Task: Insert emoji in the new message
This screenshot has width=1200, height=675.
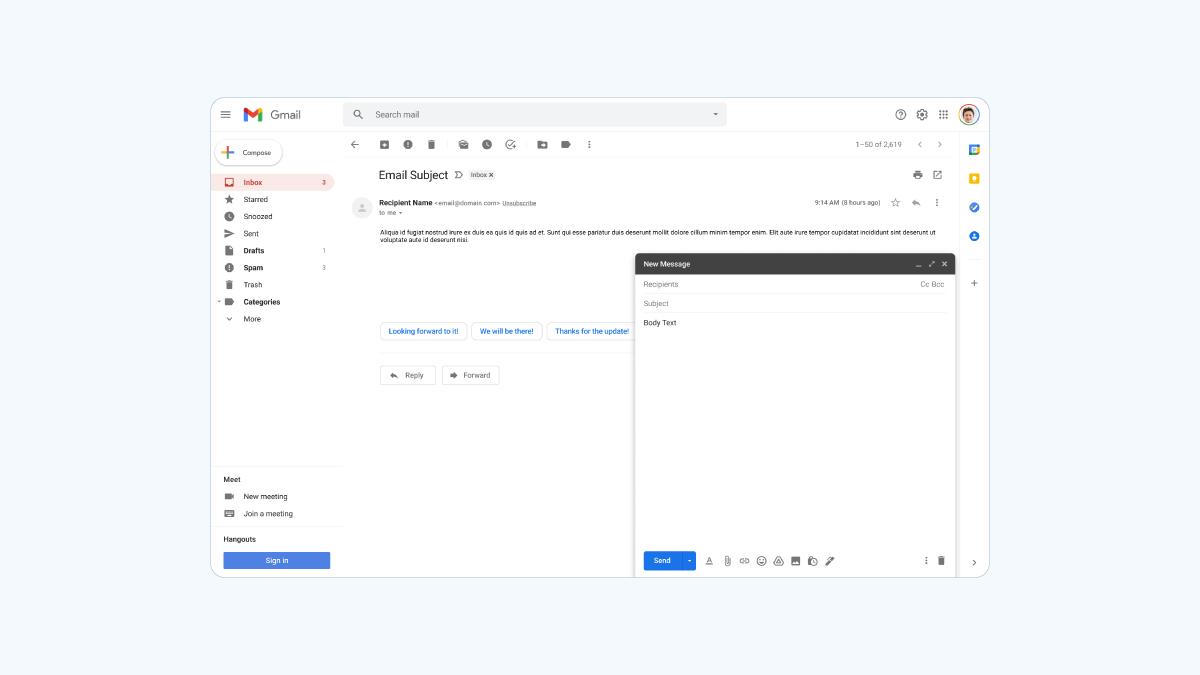Action: click(761, 561)
